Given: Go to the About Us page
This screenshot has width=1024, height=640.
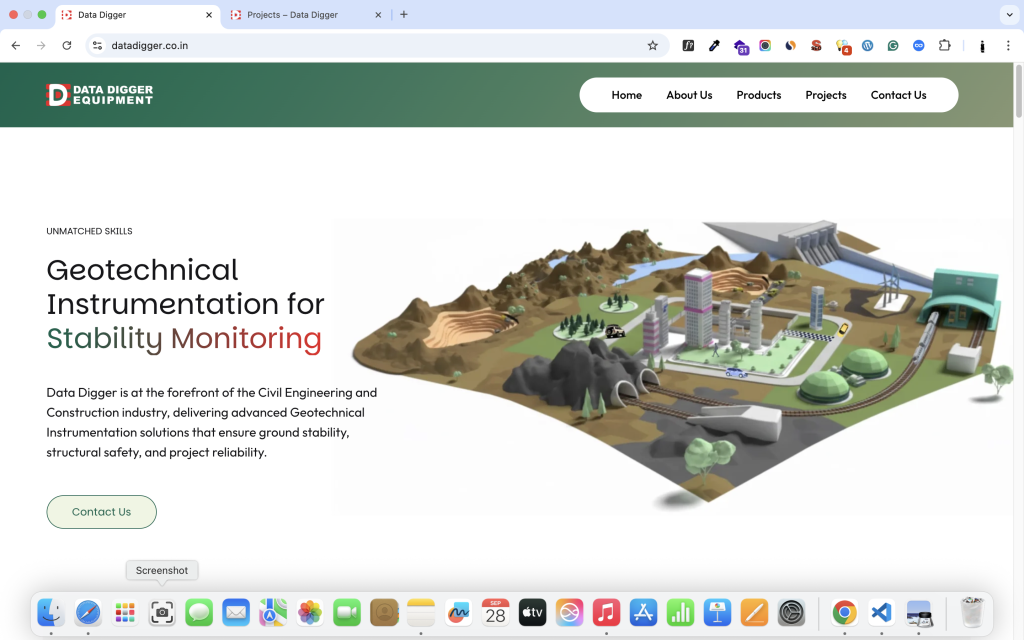Looking at the screenshot, I should point(689,95).
